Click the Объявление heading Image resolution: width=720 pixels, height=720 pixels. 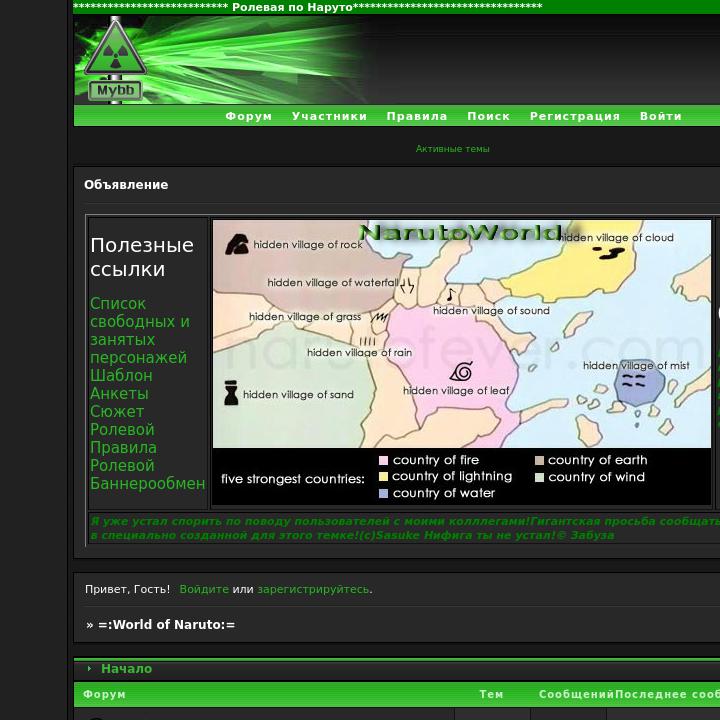click(x=126, y=185)
